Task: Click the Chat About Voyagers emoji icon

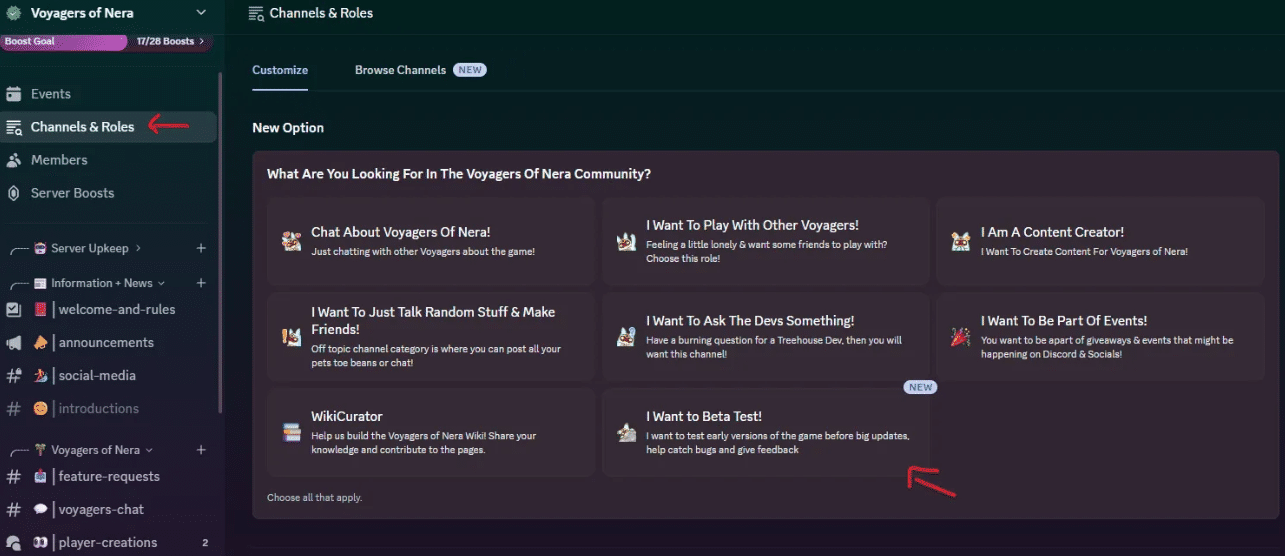Action: (x=291, y=241)
